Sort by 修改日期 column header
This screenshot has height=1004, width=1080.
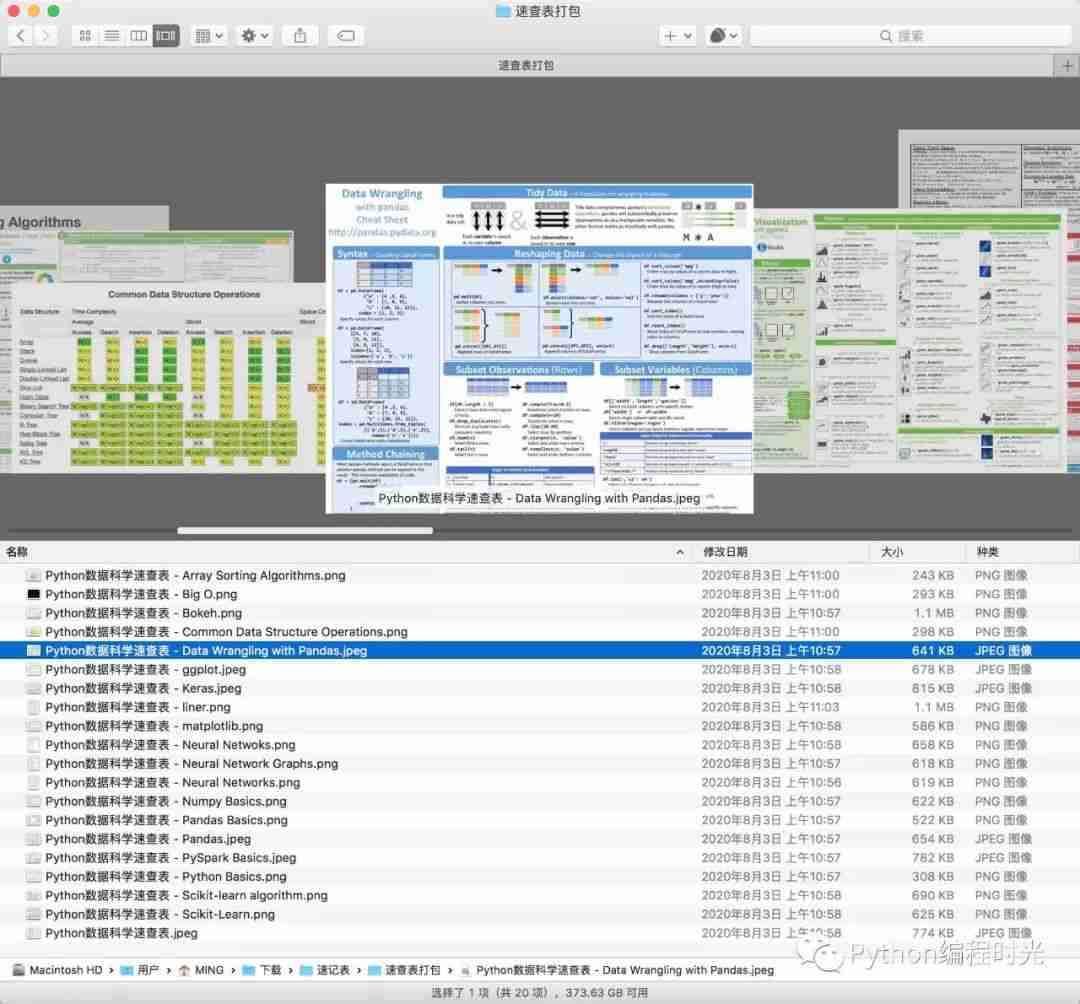coord(725,552)
